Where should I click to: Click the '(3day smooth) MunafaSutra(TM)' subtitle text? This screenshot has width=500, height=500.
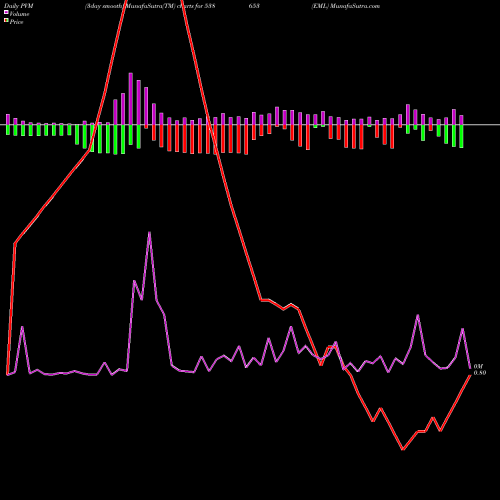point(130,6)
